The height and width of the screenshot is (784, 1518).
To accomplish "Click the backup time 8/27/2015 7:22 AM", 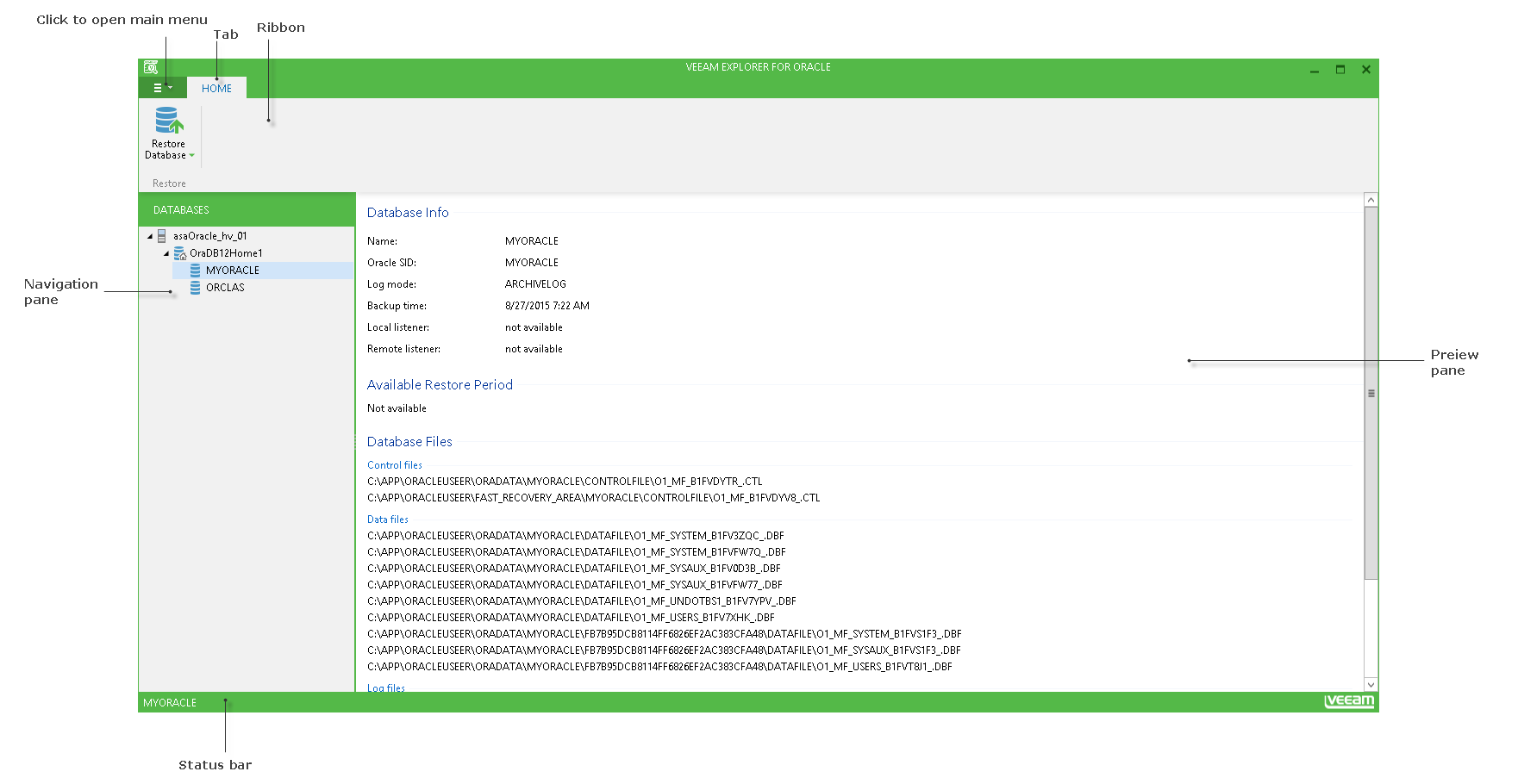I will click(x=547, y=306).
